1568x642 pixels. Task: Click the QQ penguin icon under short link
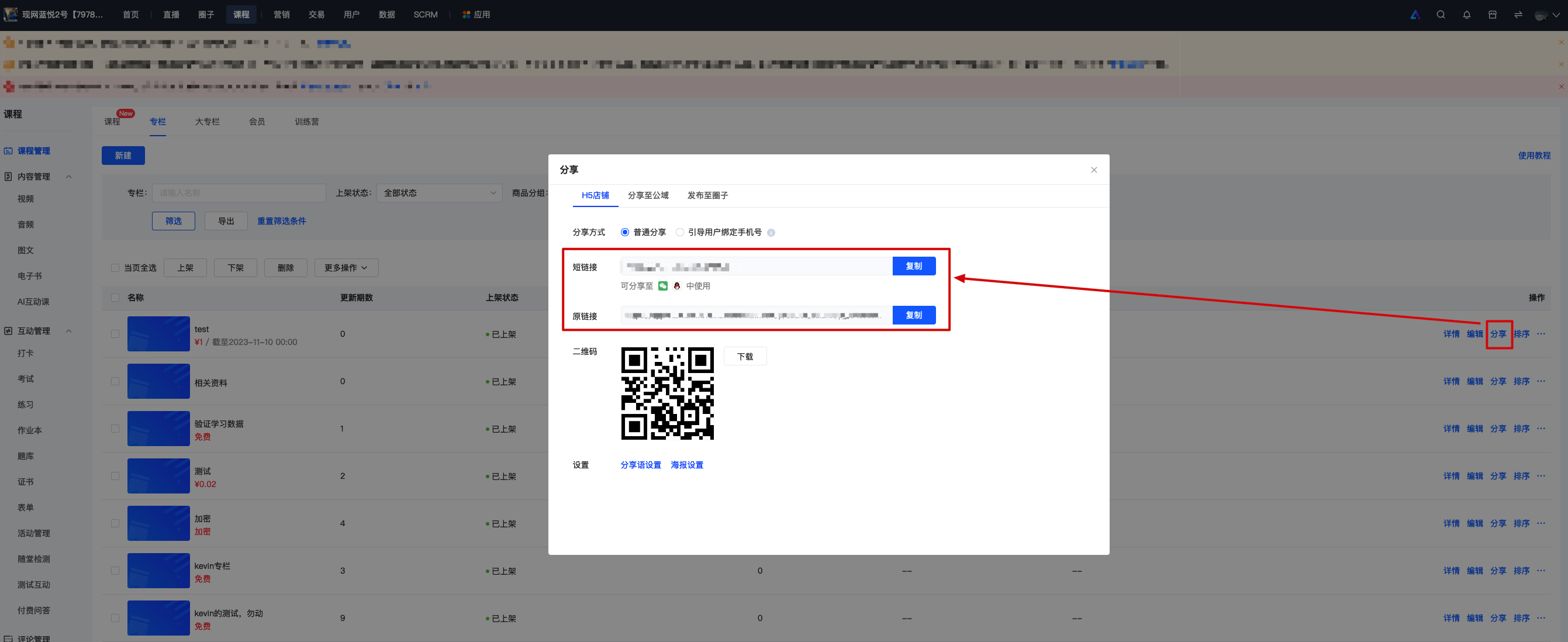click(677, 286)
